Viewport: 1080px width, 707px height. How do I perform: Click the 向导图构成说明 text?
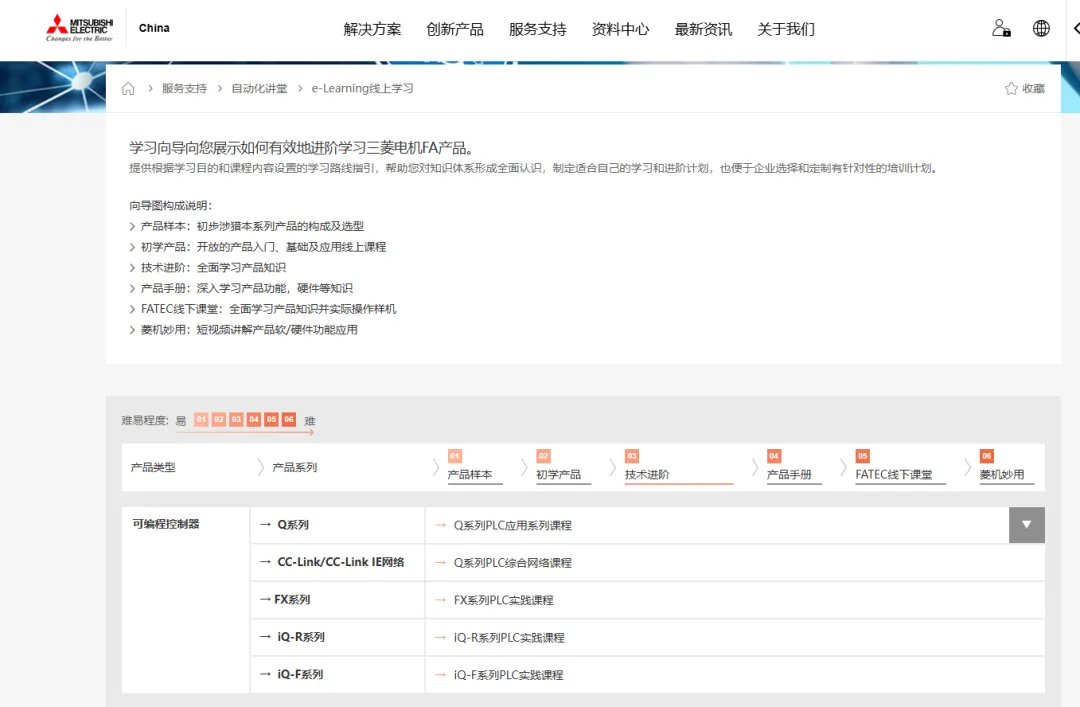(171, 205)
